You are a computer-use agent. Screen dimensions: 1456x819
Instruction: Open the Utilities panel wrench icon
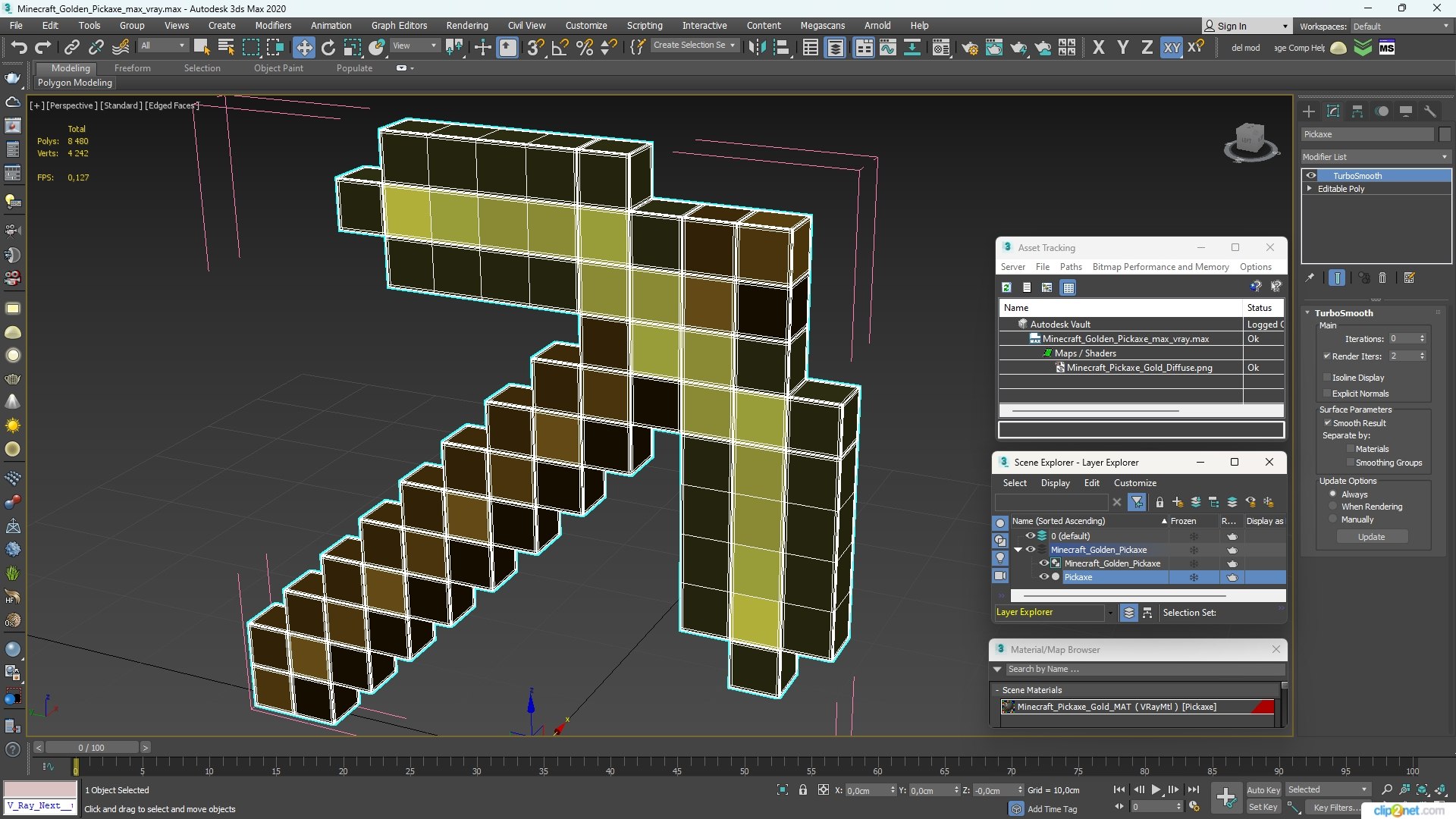click(1430, 111)
